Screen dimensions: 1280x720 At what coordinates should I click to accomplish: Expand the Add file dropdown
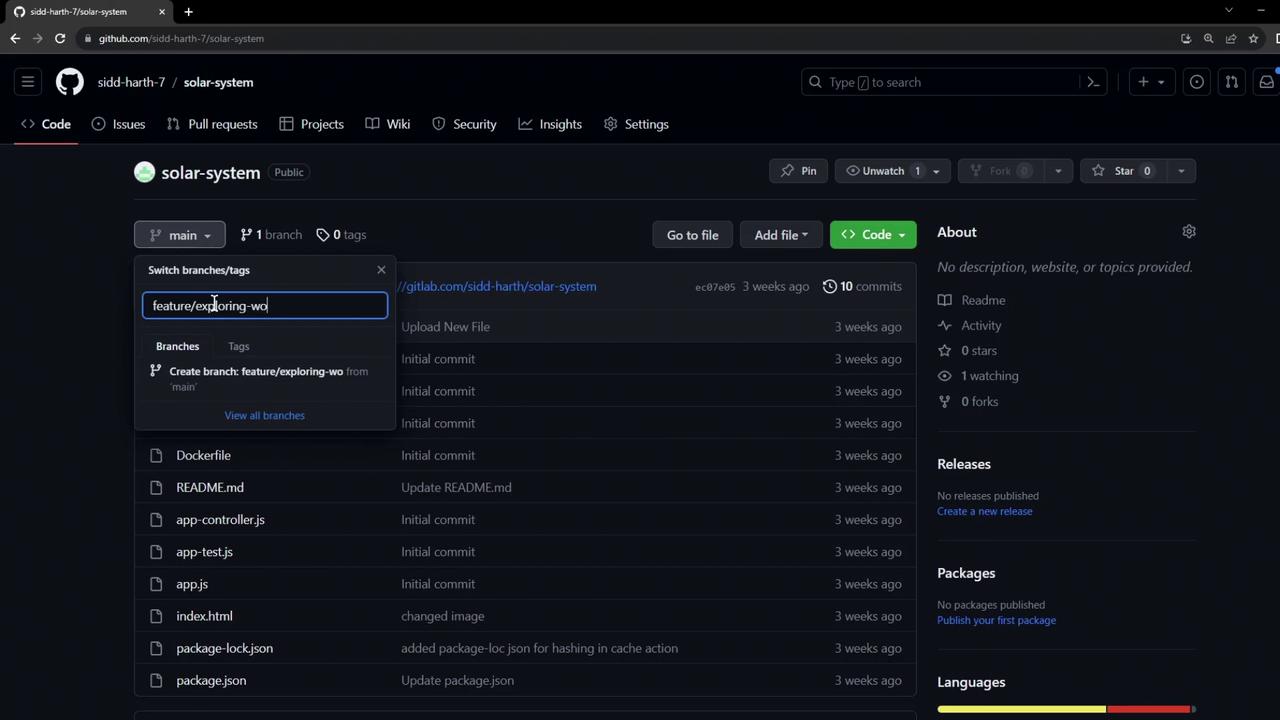tap(781, 235)
